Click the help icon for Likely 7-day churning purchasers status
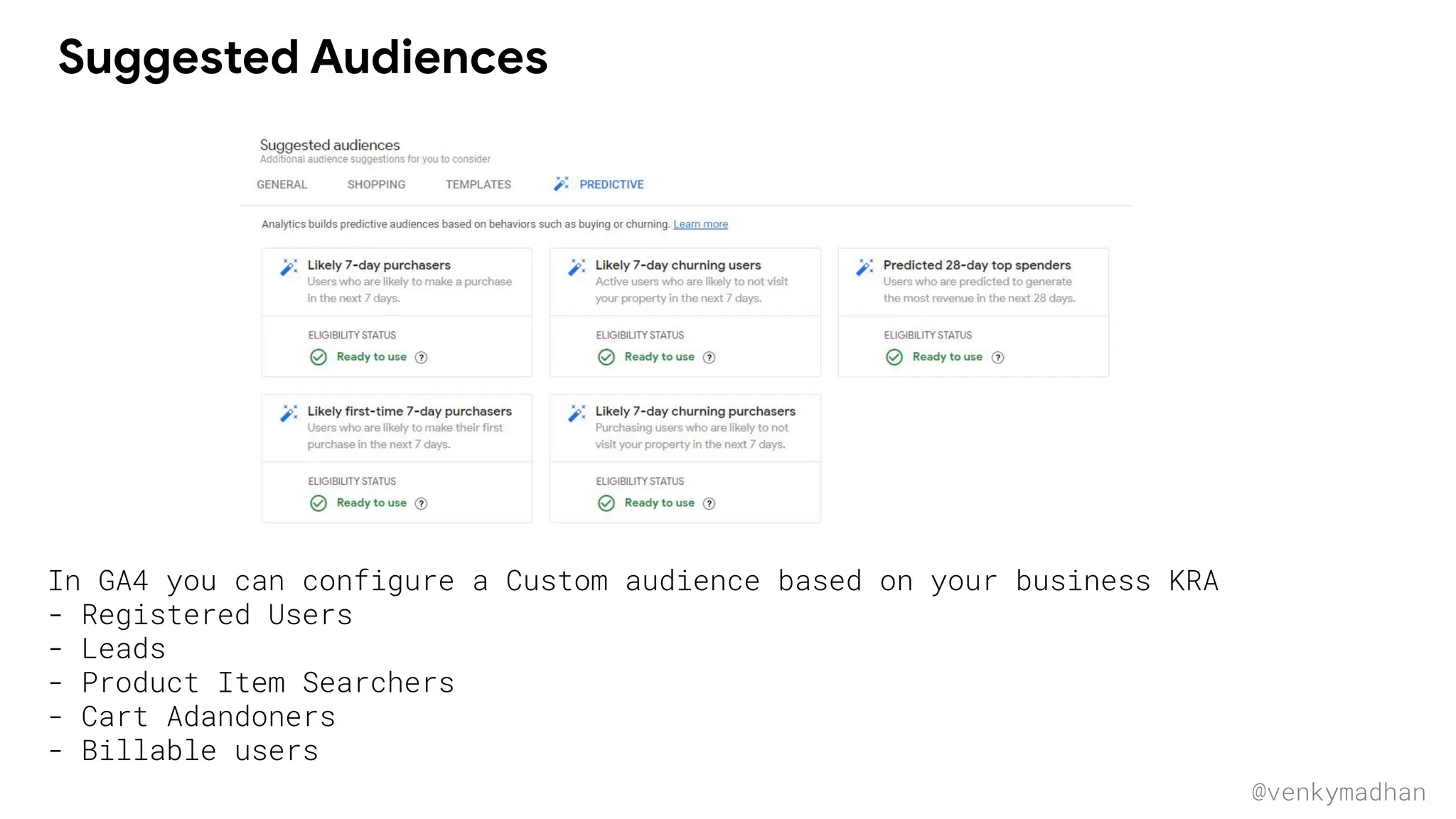Image resolution: width=1456 pixels, height=819 pixels. click(x=710, y=503)
